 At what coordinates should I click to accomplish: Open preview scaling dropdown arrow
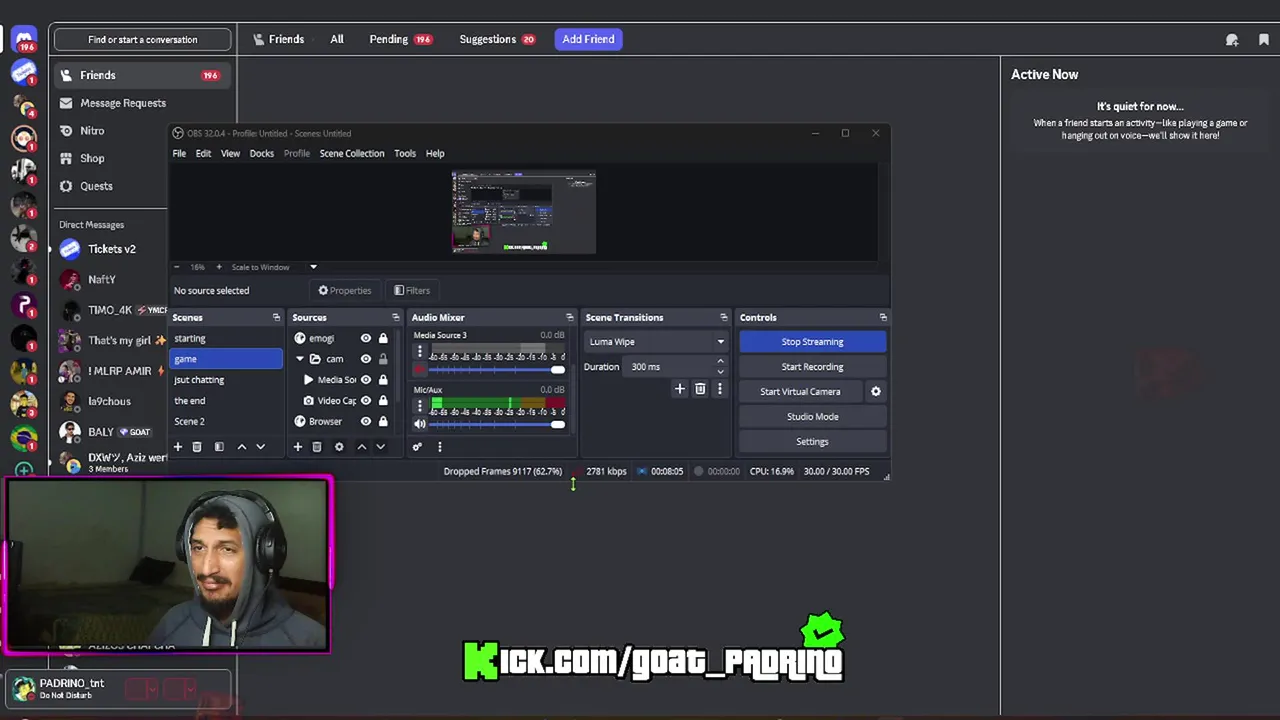(x=313, y=267)
